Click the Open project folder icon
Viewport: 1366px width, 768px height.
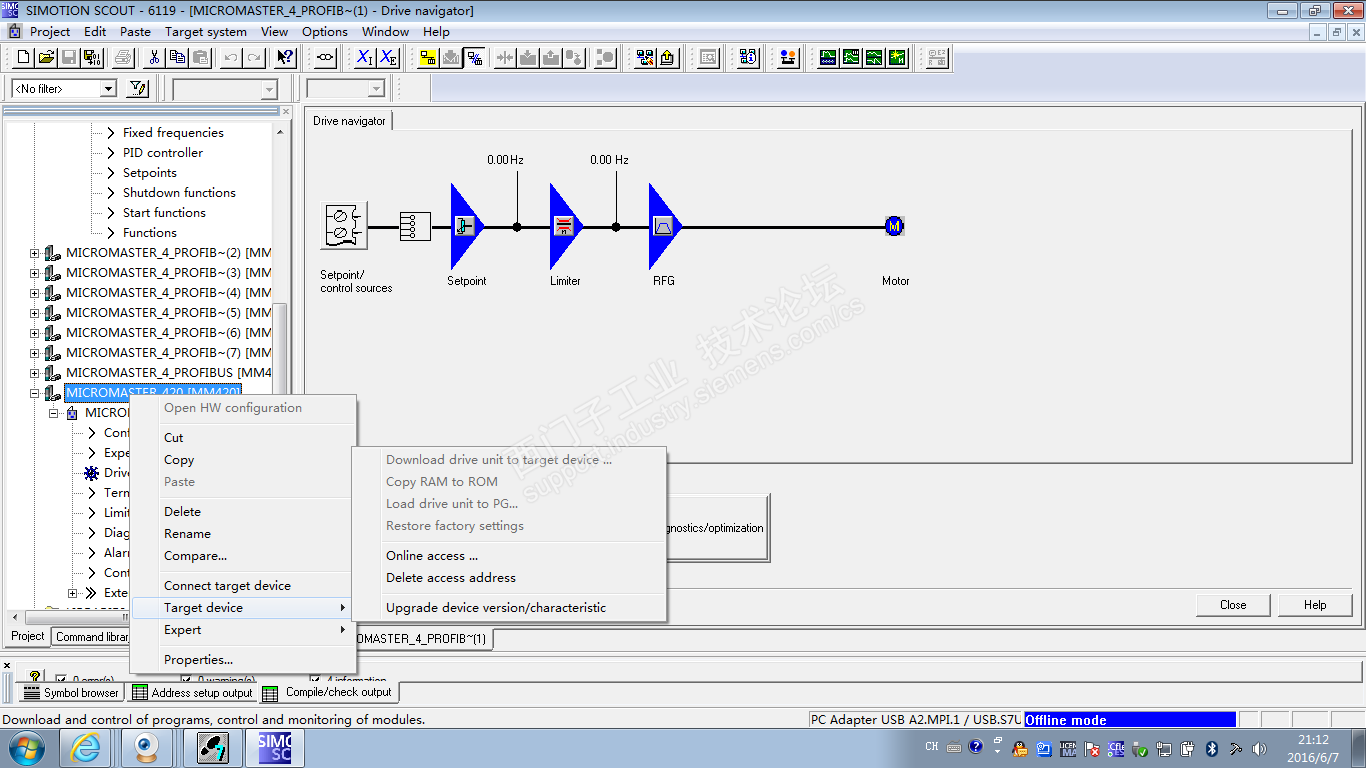pos(47,58)
